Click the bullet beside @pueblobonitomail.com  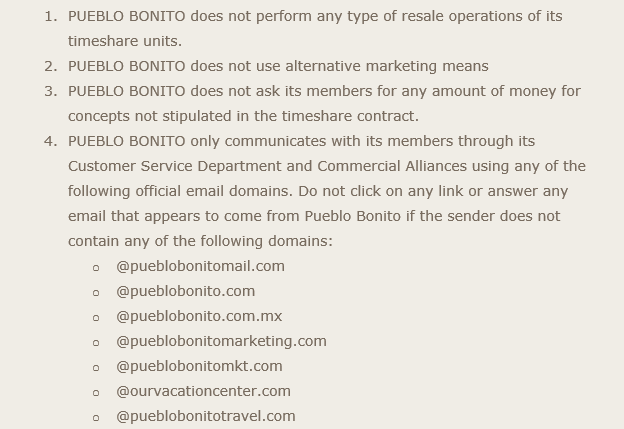tap(96, 268)
